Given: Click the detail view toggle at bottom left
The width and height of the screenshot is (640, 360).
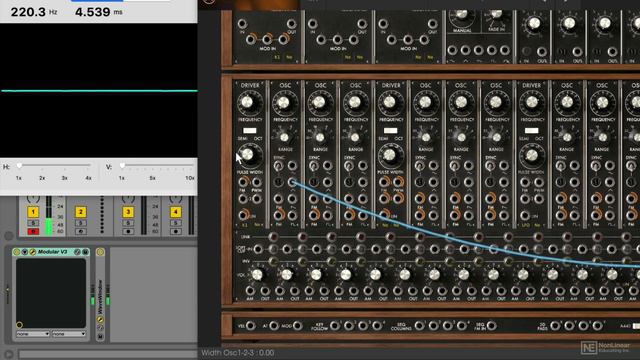Looking at the screenshot, I should pyautogui.click(x=9, y=354).
